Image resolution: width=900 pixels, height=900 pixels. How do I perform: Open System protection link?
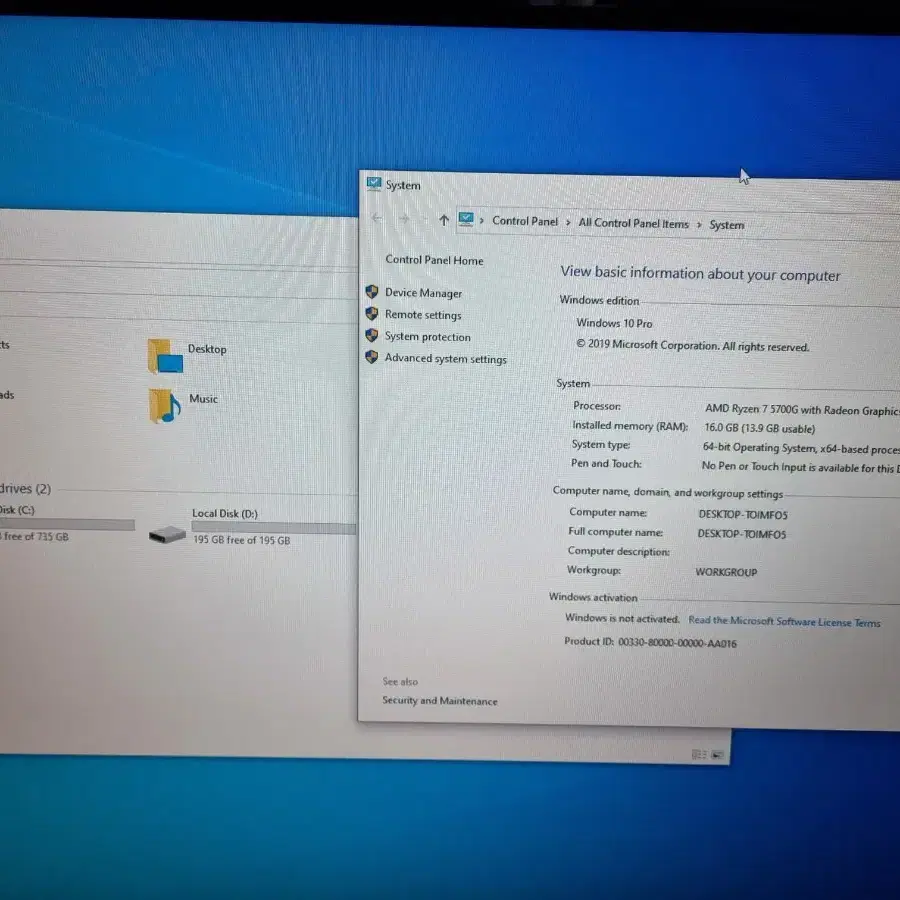click(x=427, y=336)
